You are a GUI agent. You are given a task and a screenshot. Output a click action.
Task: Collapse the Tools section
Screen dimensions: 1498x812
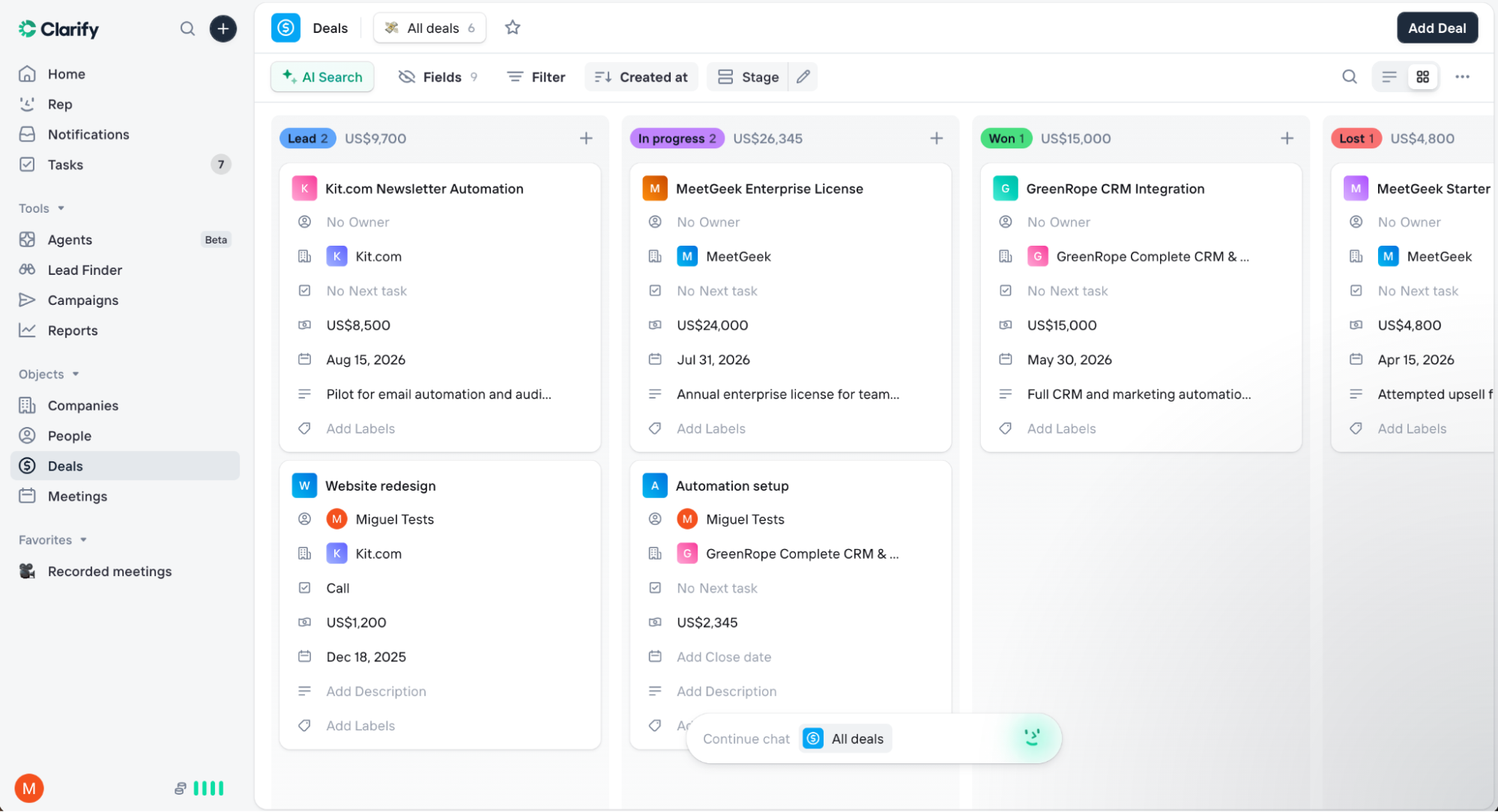tap(42, 208)
